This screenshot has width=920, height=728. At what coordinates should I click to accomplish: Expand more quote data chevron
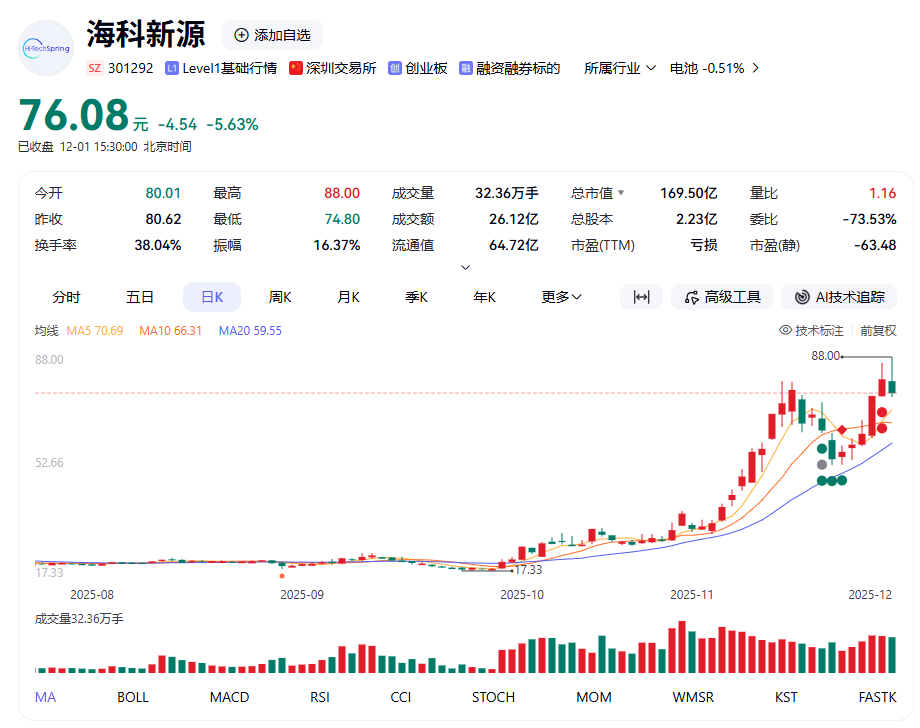pyautogui.click(x=466, y=268)
